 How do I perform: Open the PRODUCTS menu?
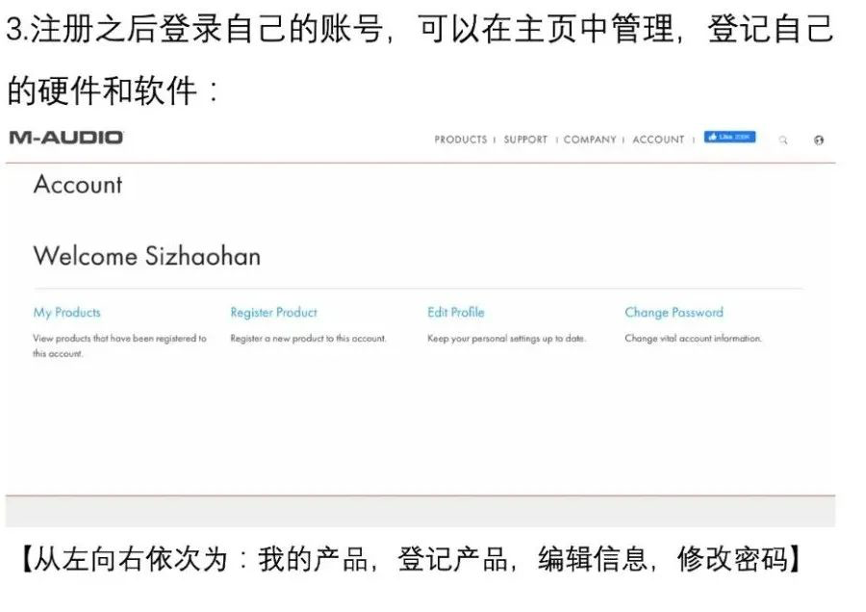(460, 140)
